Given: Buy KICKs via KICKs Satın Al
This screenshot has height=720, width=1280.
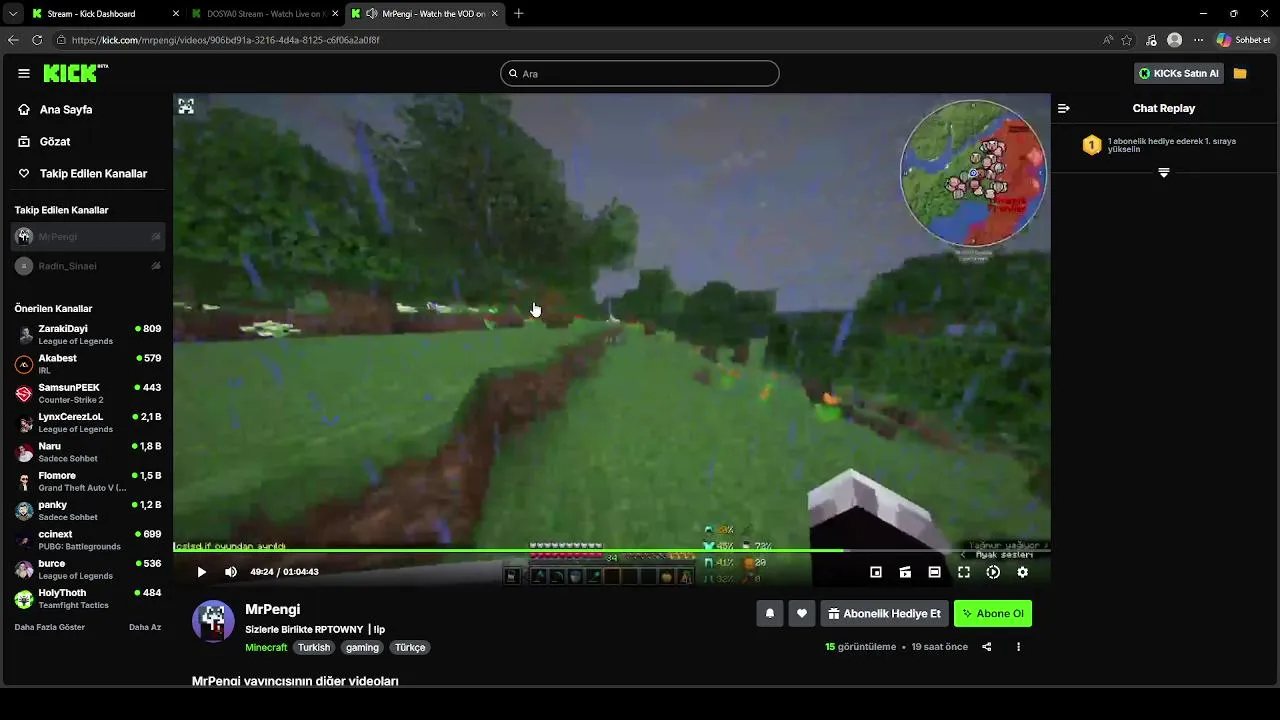Looking at the screenshot, I should (1178, 73).
